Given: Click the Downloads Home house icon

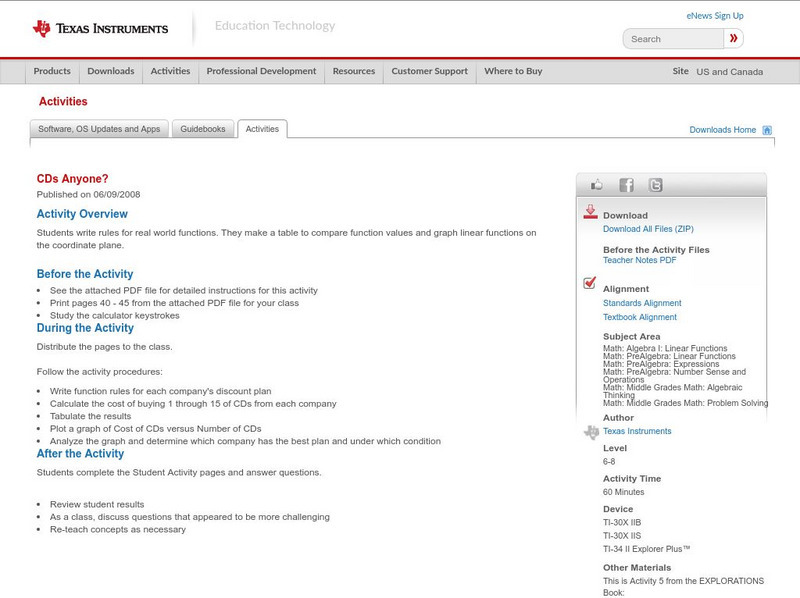Looking at the screenshot, I should 767,130.
